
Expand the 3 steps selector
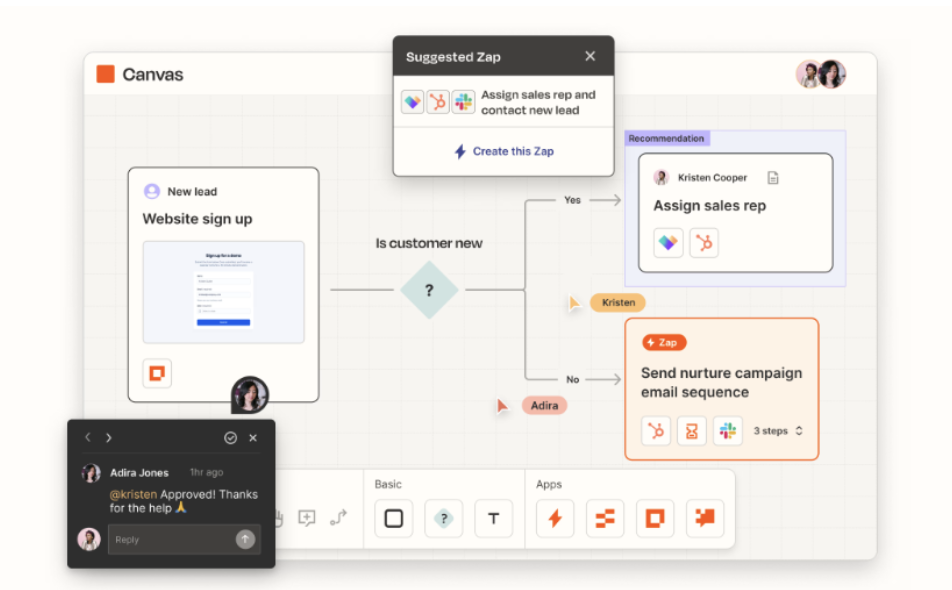point(778,431)
